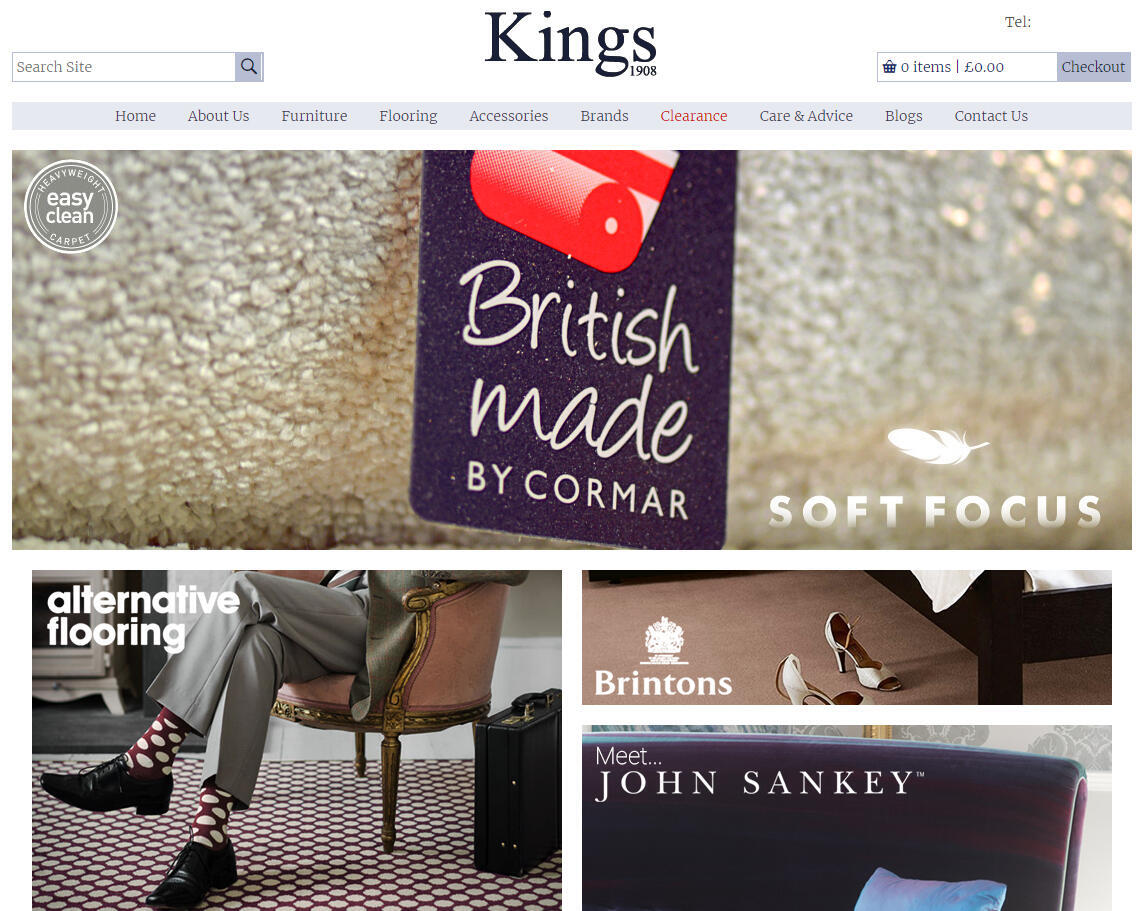Viewport: 1148px width, 911px height.
Task: Select Care & Advice in navigation
Action: point(806,116)
